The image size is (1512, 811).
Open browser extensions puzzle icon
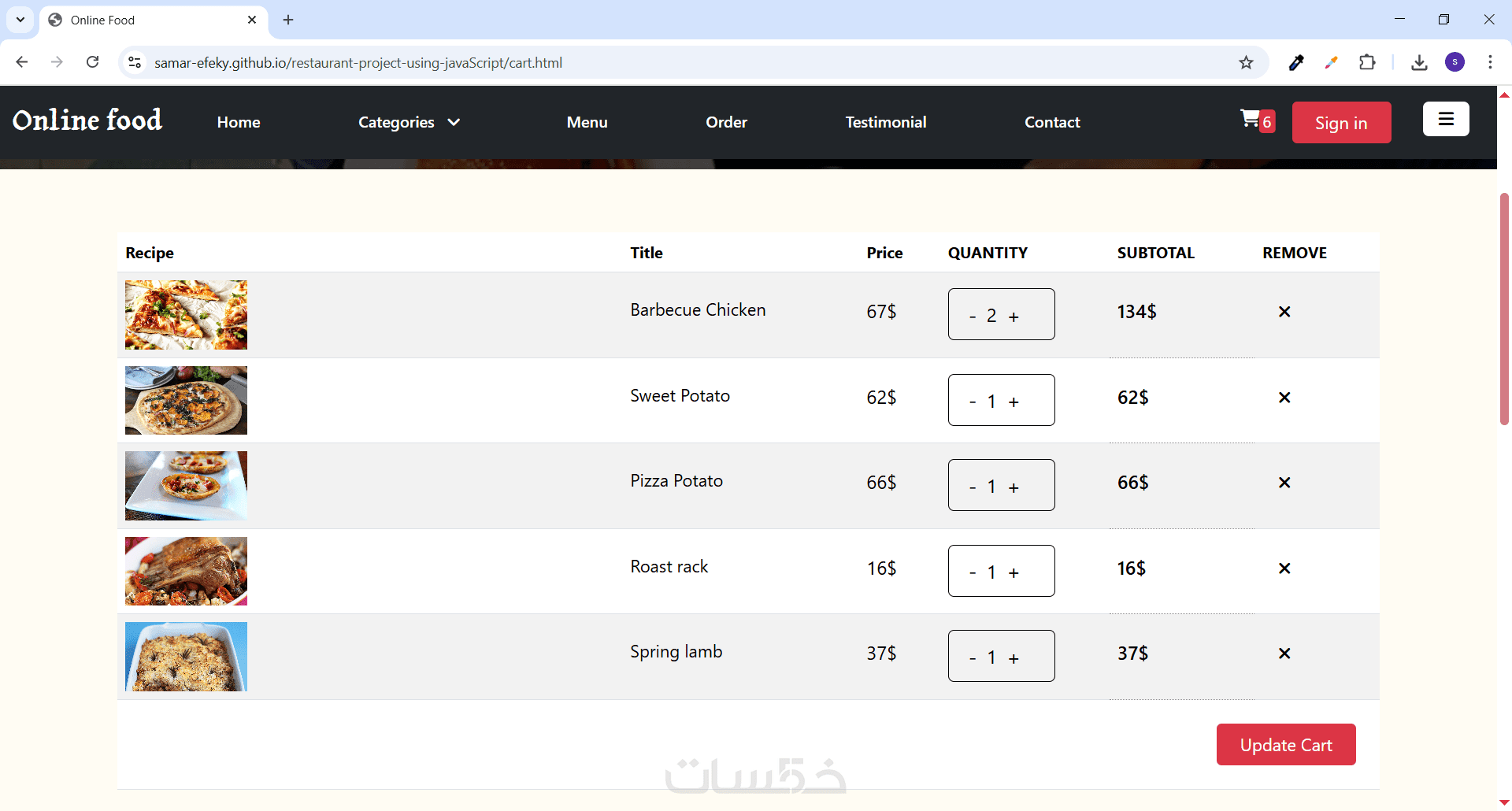[x=1367, y=62]
